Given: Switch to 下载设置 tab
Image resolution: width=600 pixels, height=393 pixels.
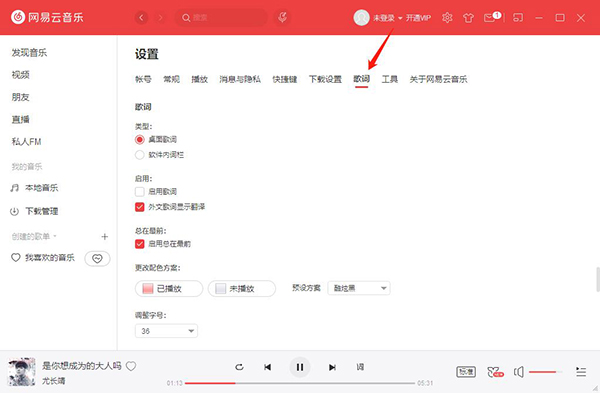Looking at the screenshot, I should 325,79.
